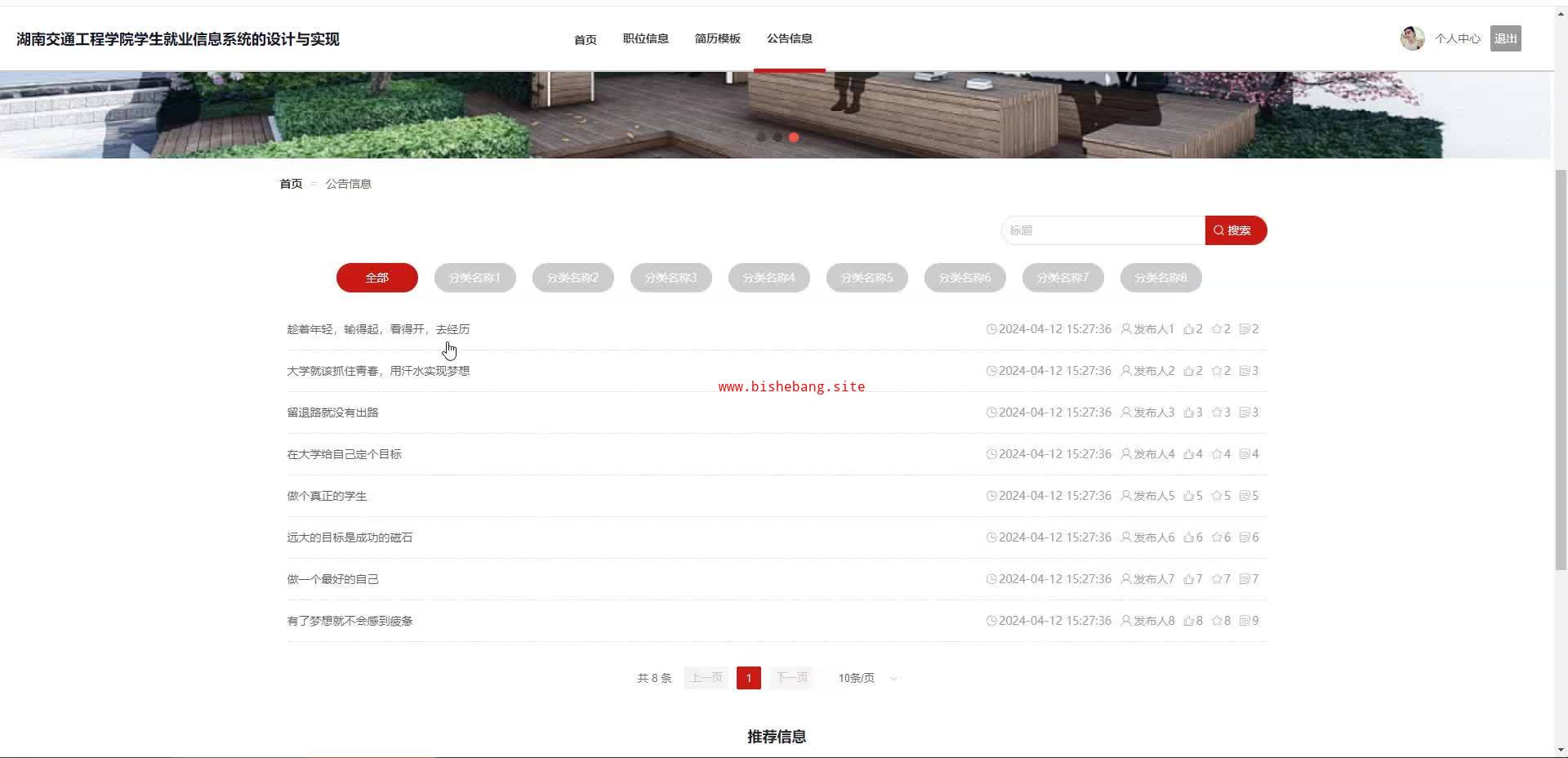Select 分类名称4 category filter

(x=769, y=278)
